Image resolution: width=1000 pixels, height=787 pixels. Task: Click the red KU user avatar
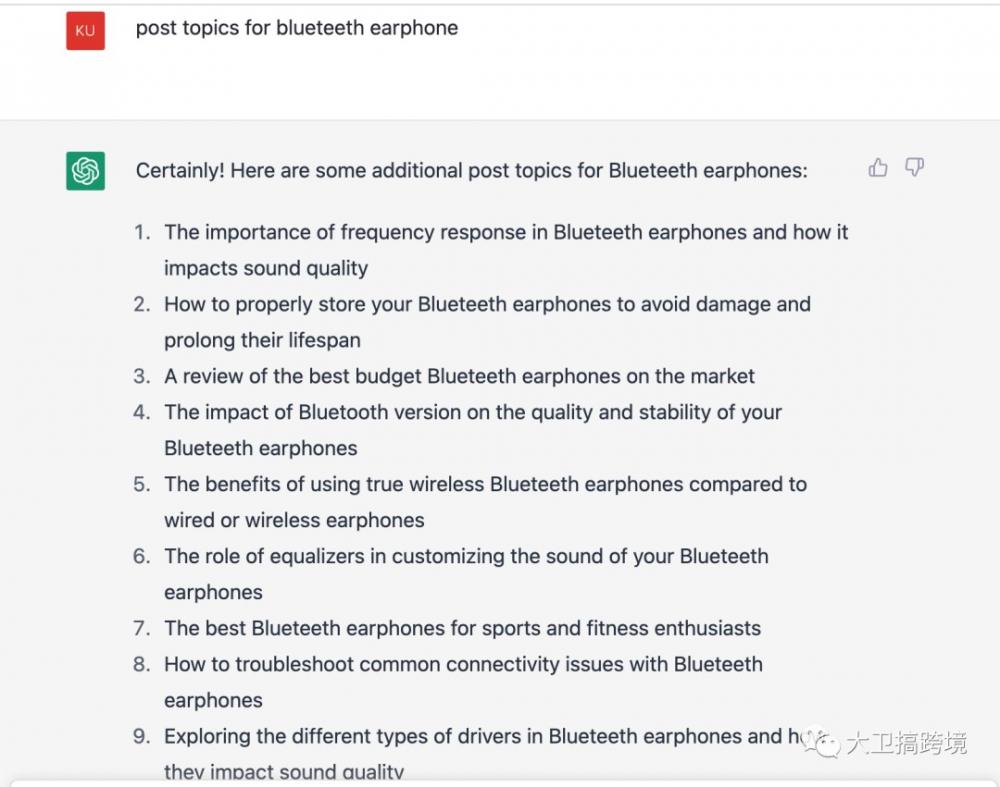(x=85, y=30)
